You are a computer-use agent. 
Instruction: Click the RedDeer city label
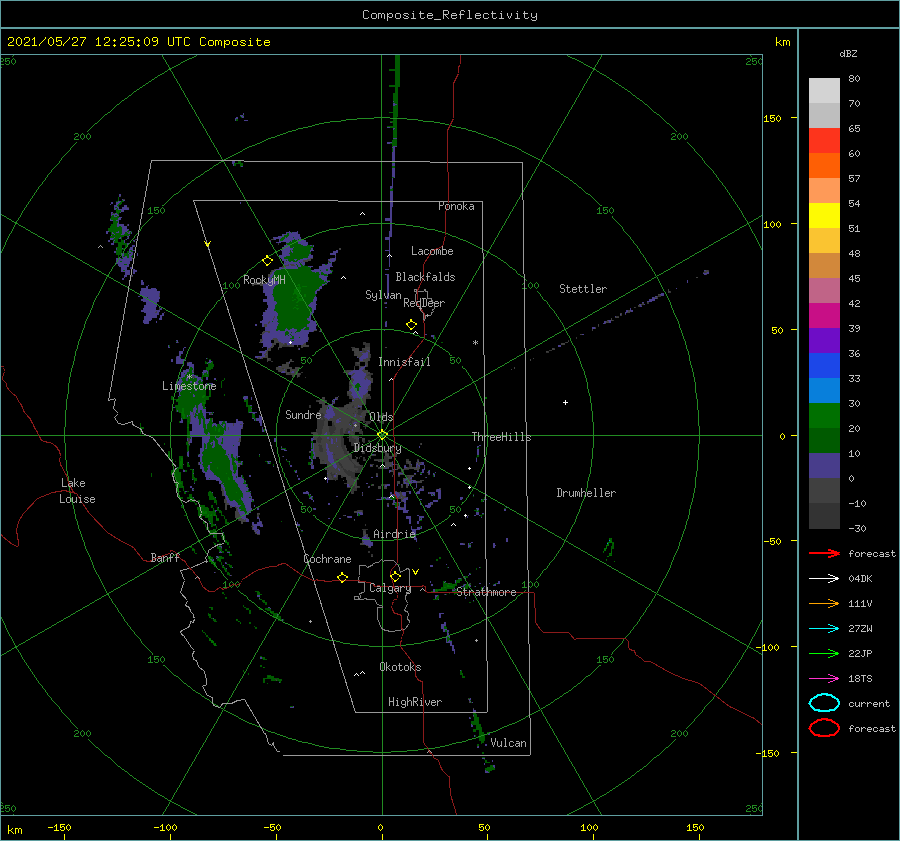click(x=424, y=303)
